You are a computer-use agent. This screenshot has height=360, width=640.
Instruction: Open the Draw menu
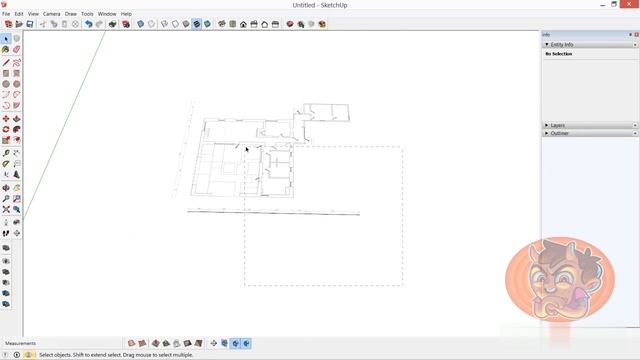click(71, 14)
